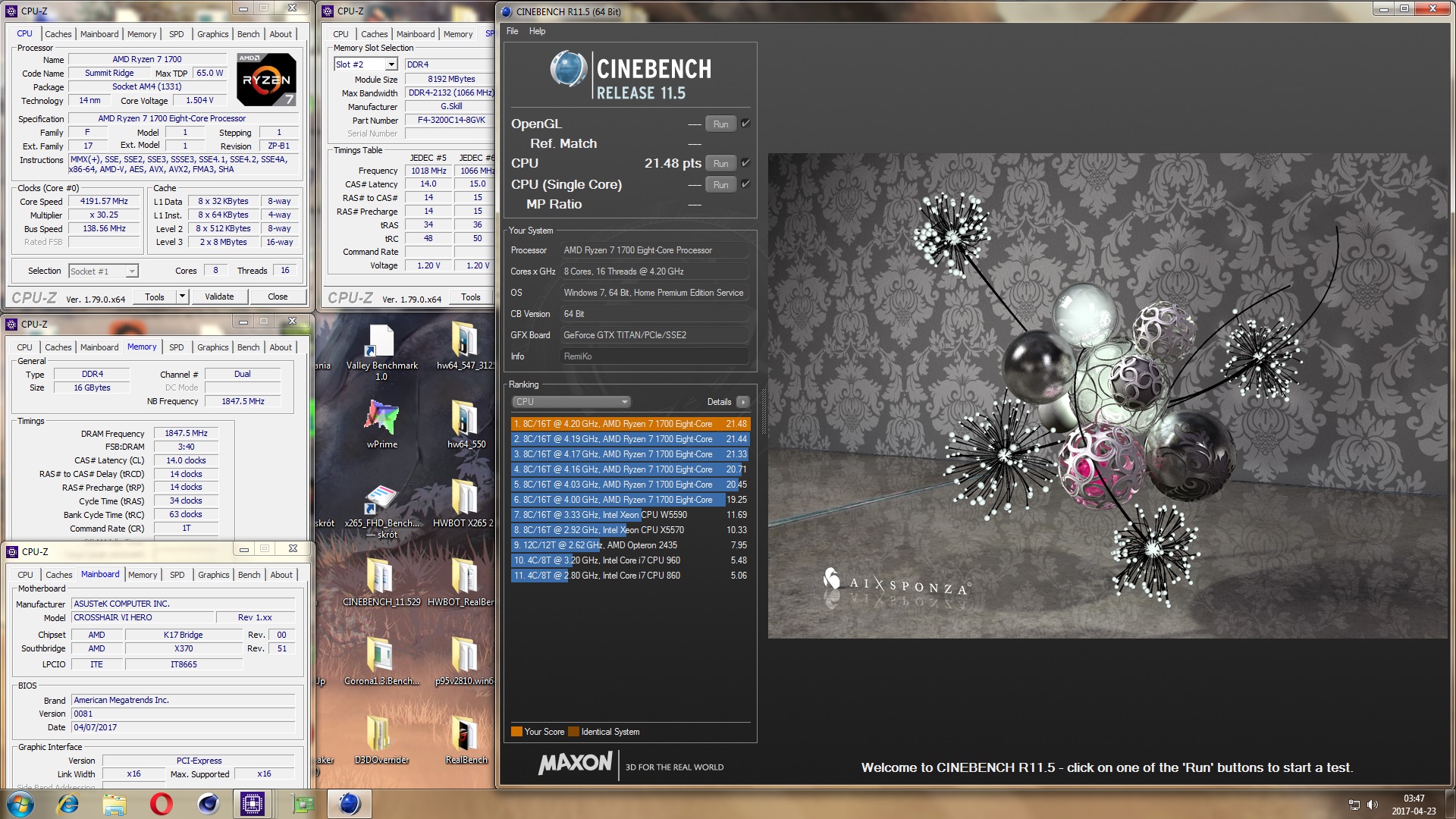
Task: Click the GFX Board GeForce GTX TITAN field
Action: tap(655, 335)
